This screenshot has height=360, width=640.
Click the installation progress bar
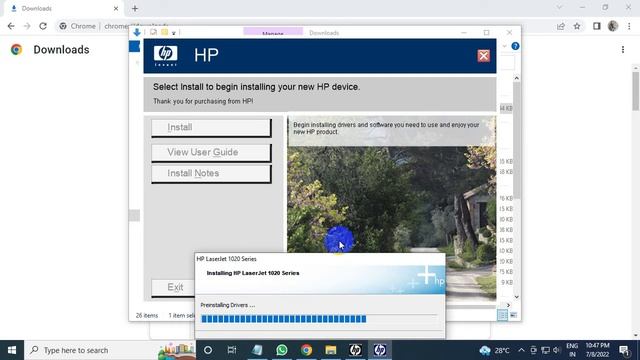(318, 319)
